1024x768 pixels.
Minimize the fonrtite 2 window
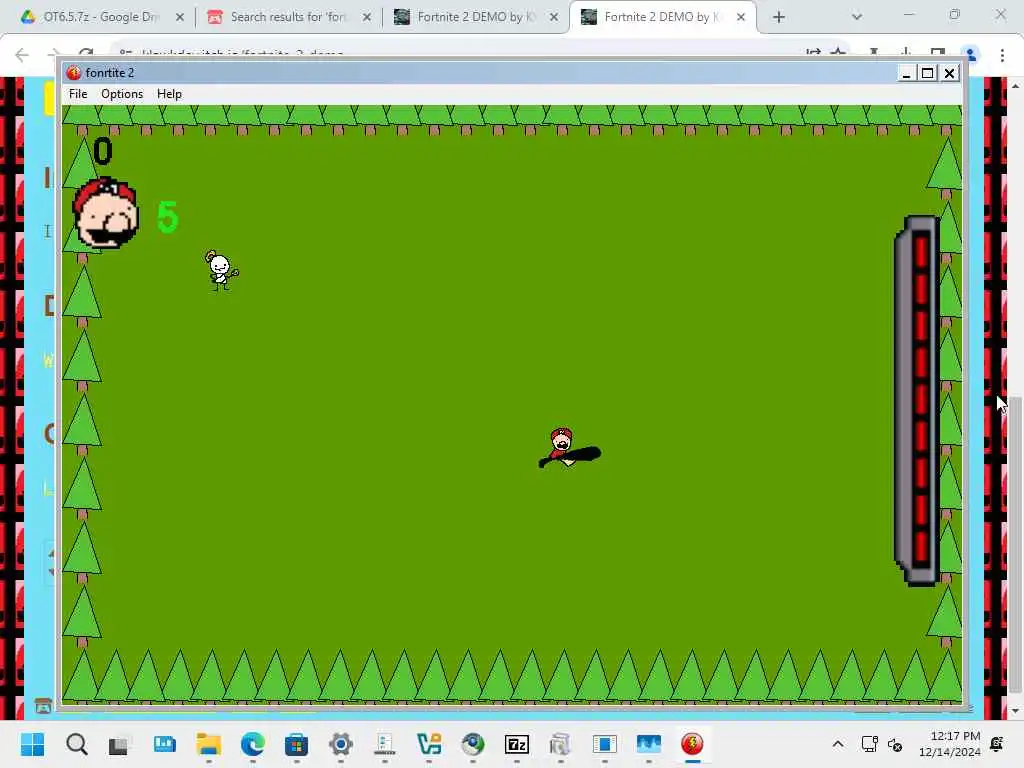pyautogui.click(x=906, y=73)
